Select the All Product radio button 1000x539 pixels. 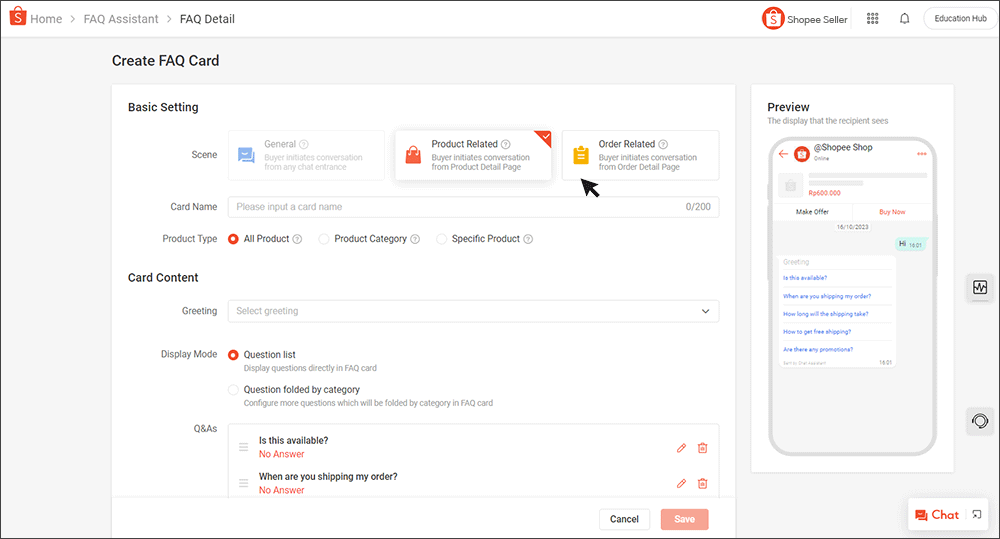pos(233,239)
